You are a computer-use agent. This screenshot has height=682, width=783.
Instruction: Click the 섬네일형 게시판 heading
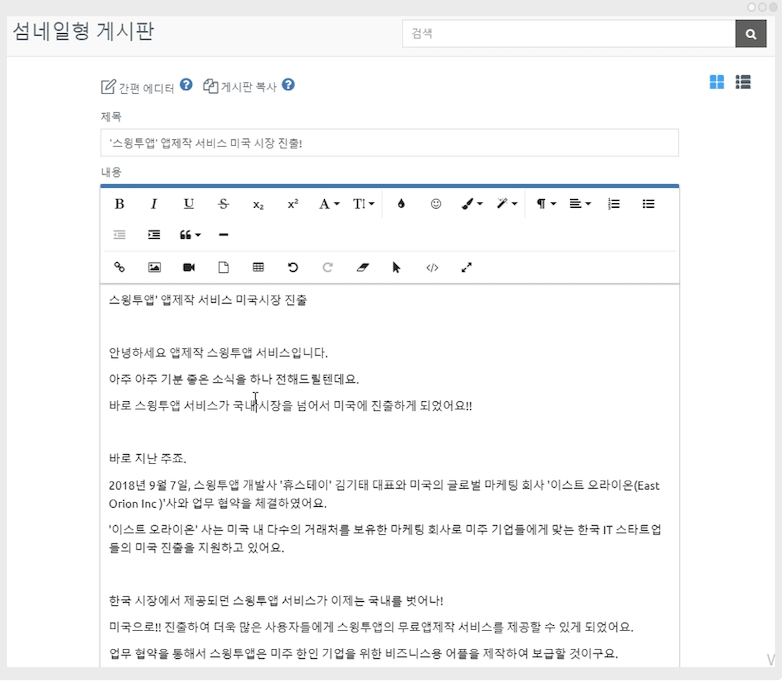point(83,31)
